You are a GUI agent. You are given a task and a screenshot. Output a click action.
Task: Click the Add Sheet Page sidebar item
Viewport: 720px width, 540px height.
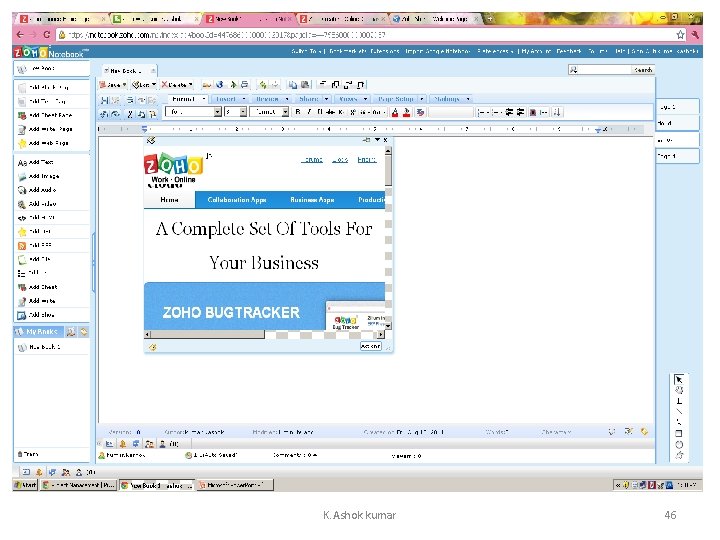tap(45, 115)
